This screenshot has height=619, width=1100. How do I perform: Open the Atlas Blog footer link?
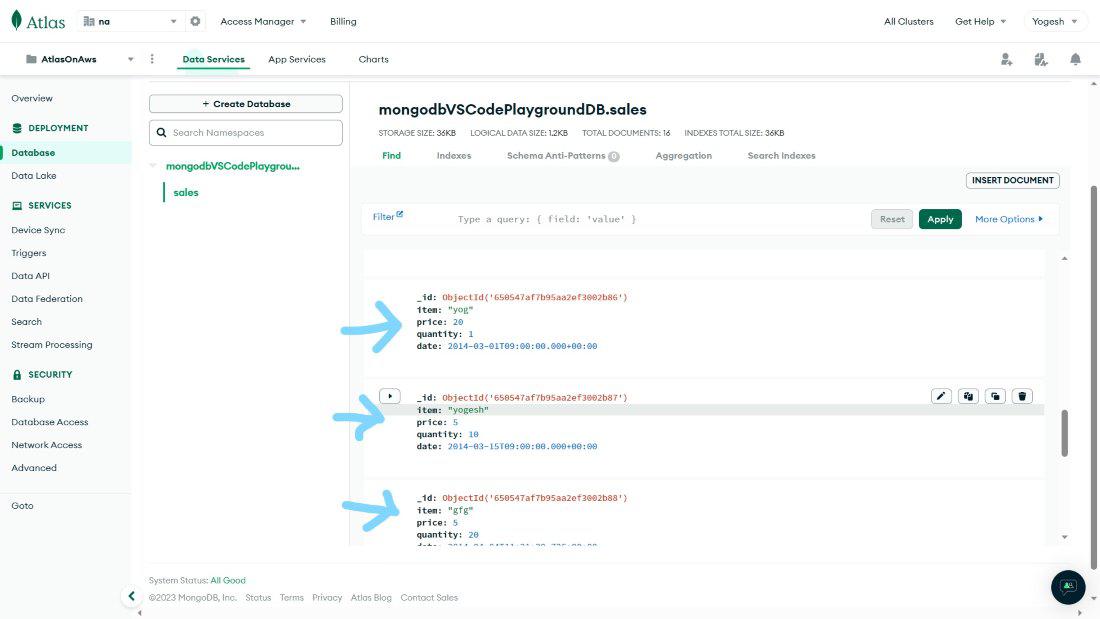click(x=371, y=598)
